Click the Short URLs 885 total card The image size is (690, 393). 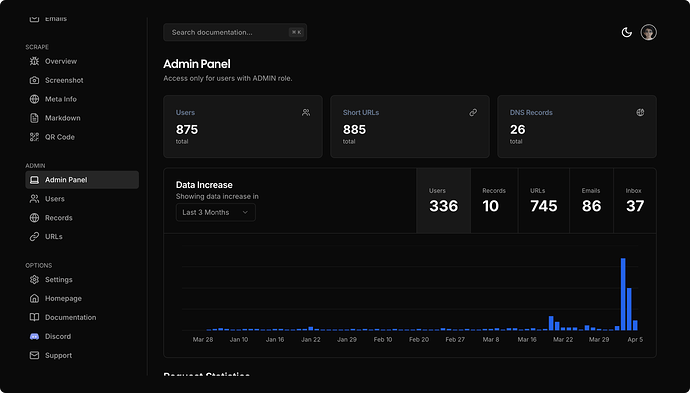[410, 126]
